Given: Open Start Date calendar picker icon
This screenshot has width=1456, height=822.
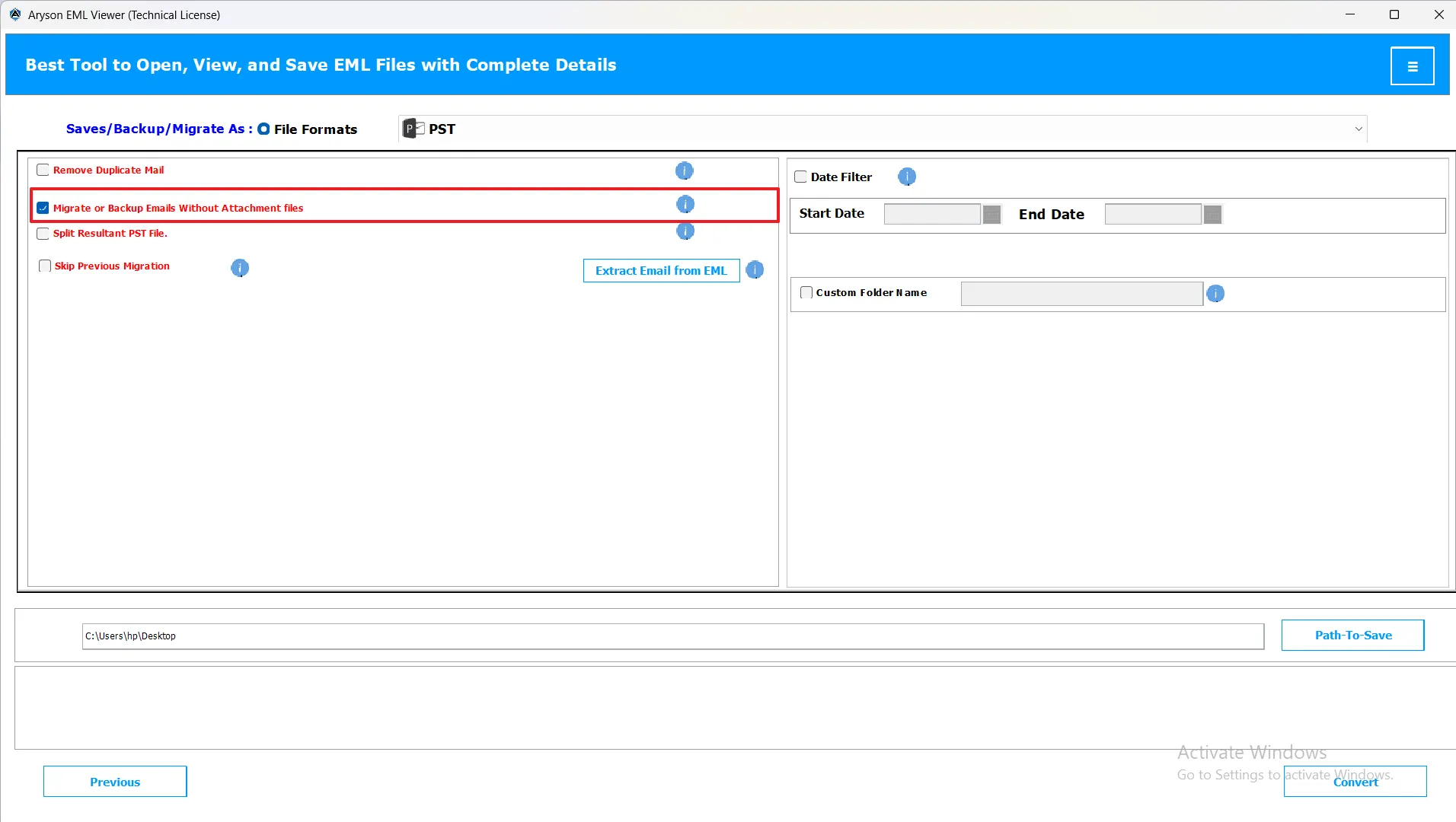Looking at the screenshot, I should [991, 215].
